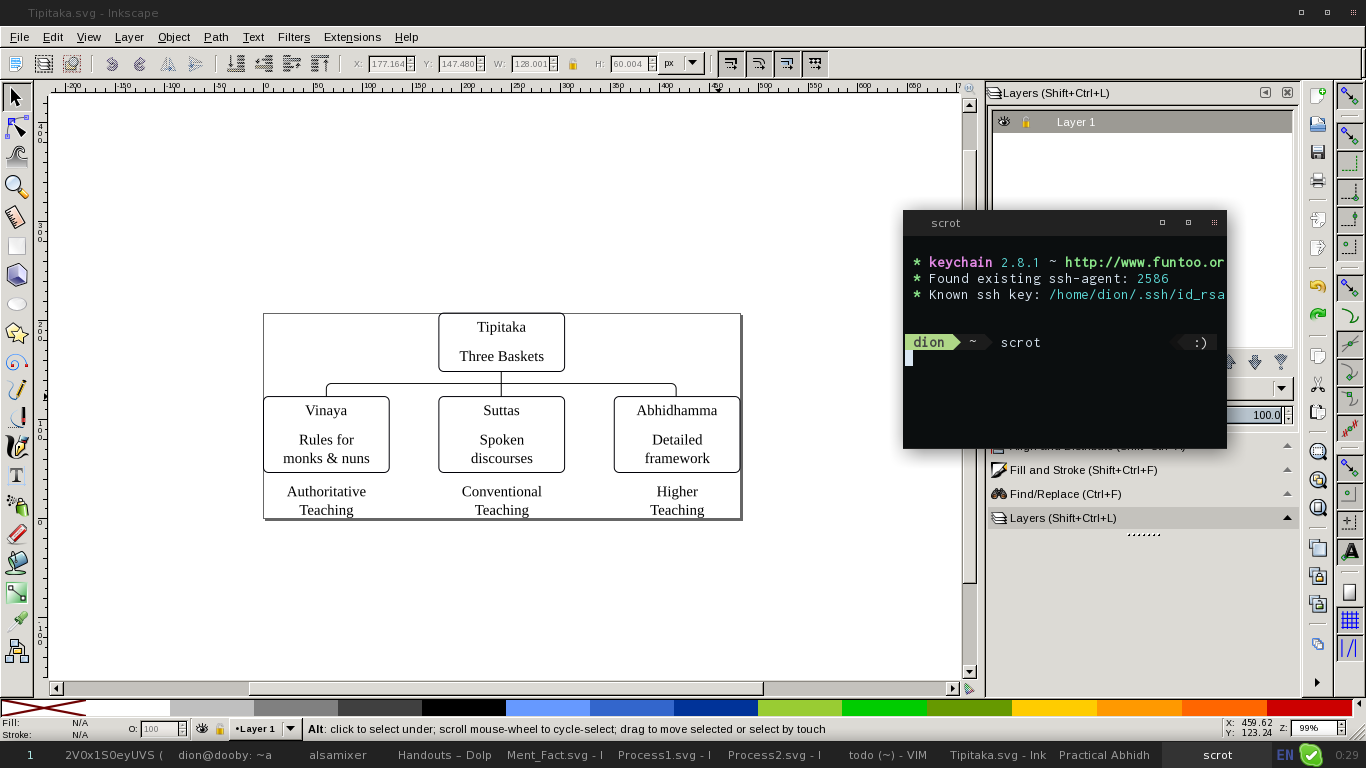Expand hidden commands bar items arrow

point(1317,683)
